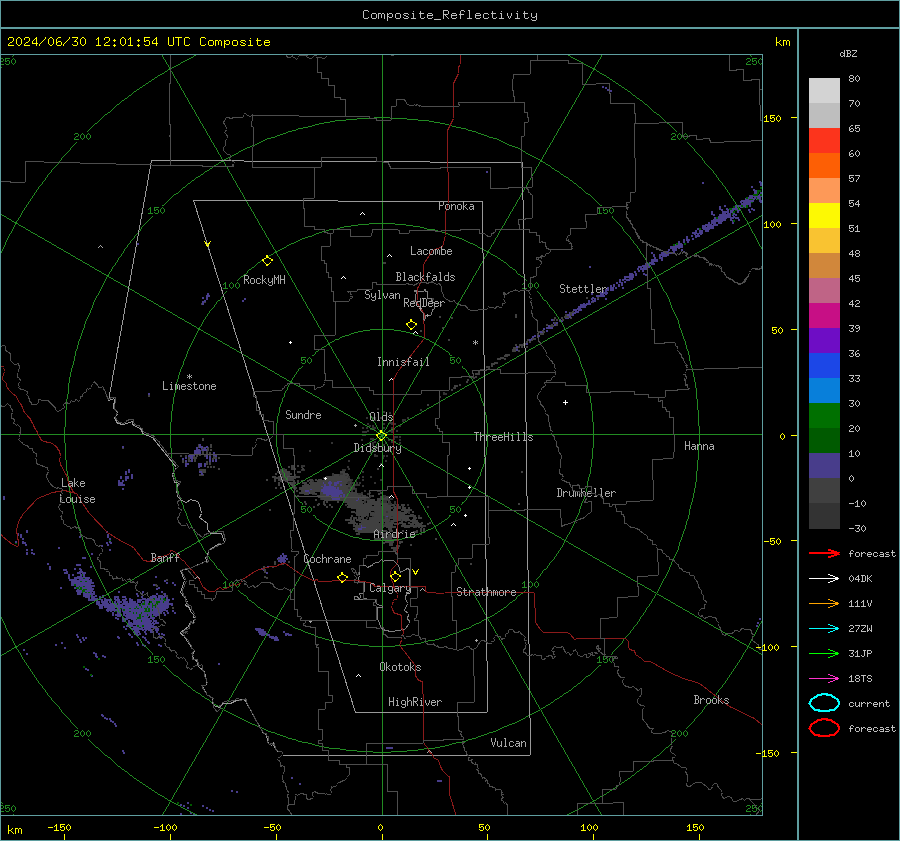The height and width of the screenshot is (841, 900).
Task: Click the green 31JP arrow icon
Action: point(824,653)
